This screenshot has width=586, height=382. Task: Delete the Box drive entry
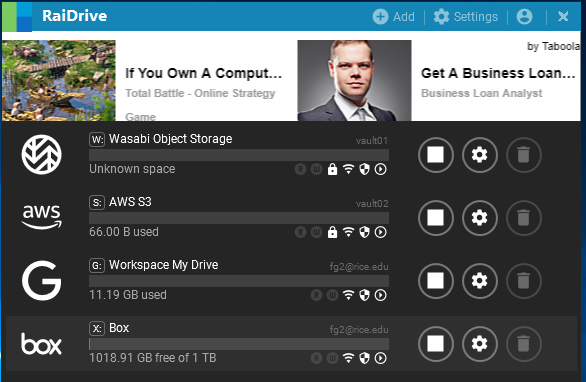[524, 344]
